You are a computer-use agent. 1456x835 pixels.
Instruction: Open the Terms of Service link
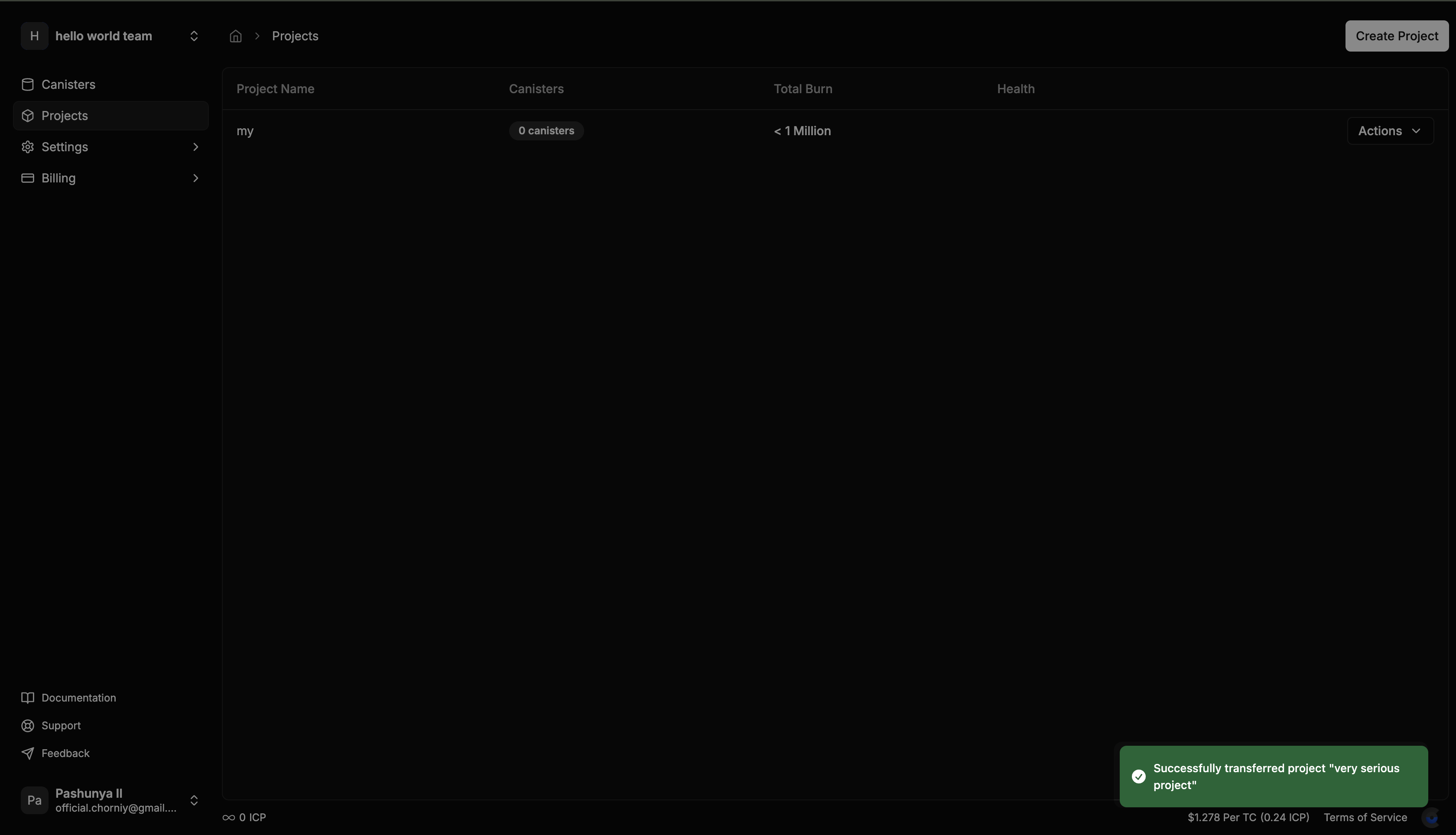pyautogui.click(x=1364, y=817)
